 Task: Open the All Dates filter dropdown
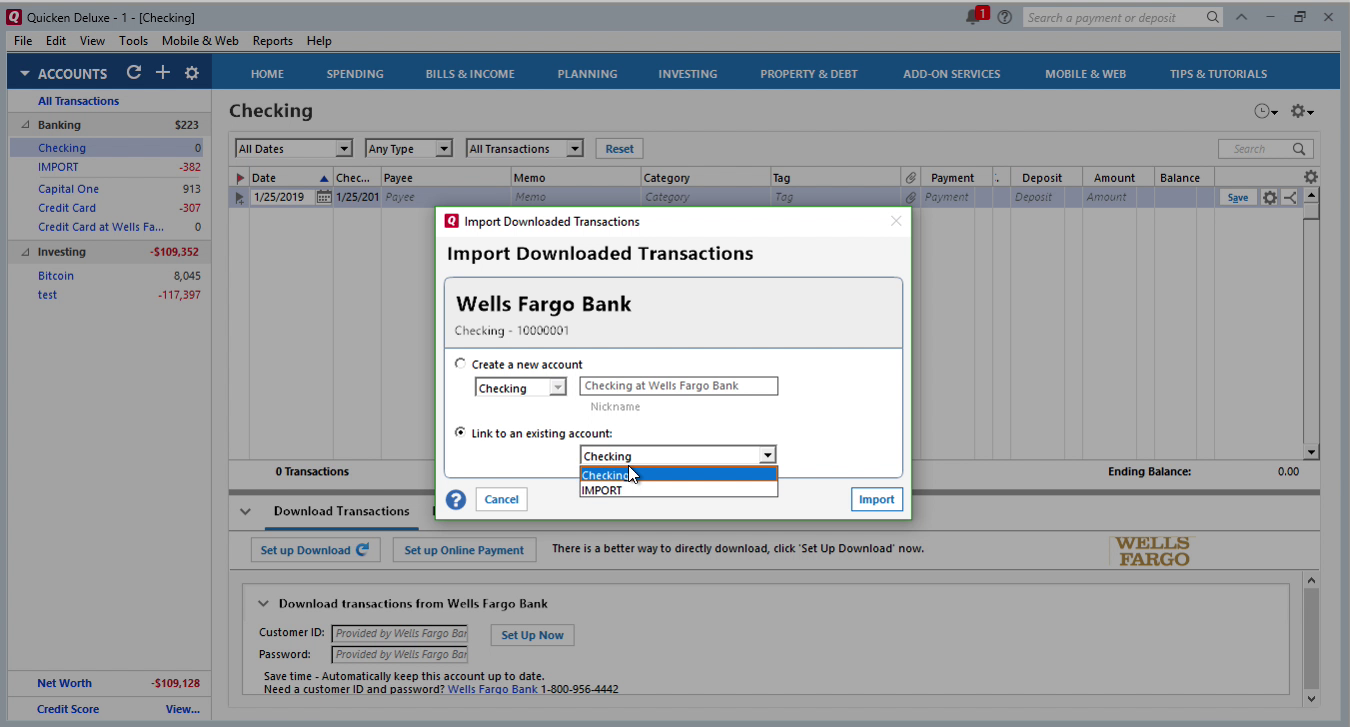(x=294, y=149)
